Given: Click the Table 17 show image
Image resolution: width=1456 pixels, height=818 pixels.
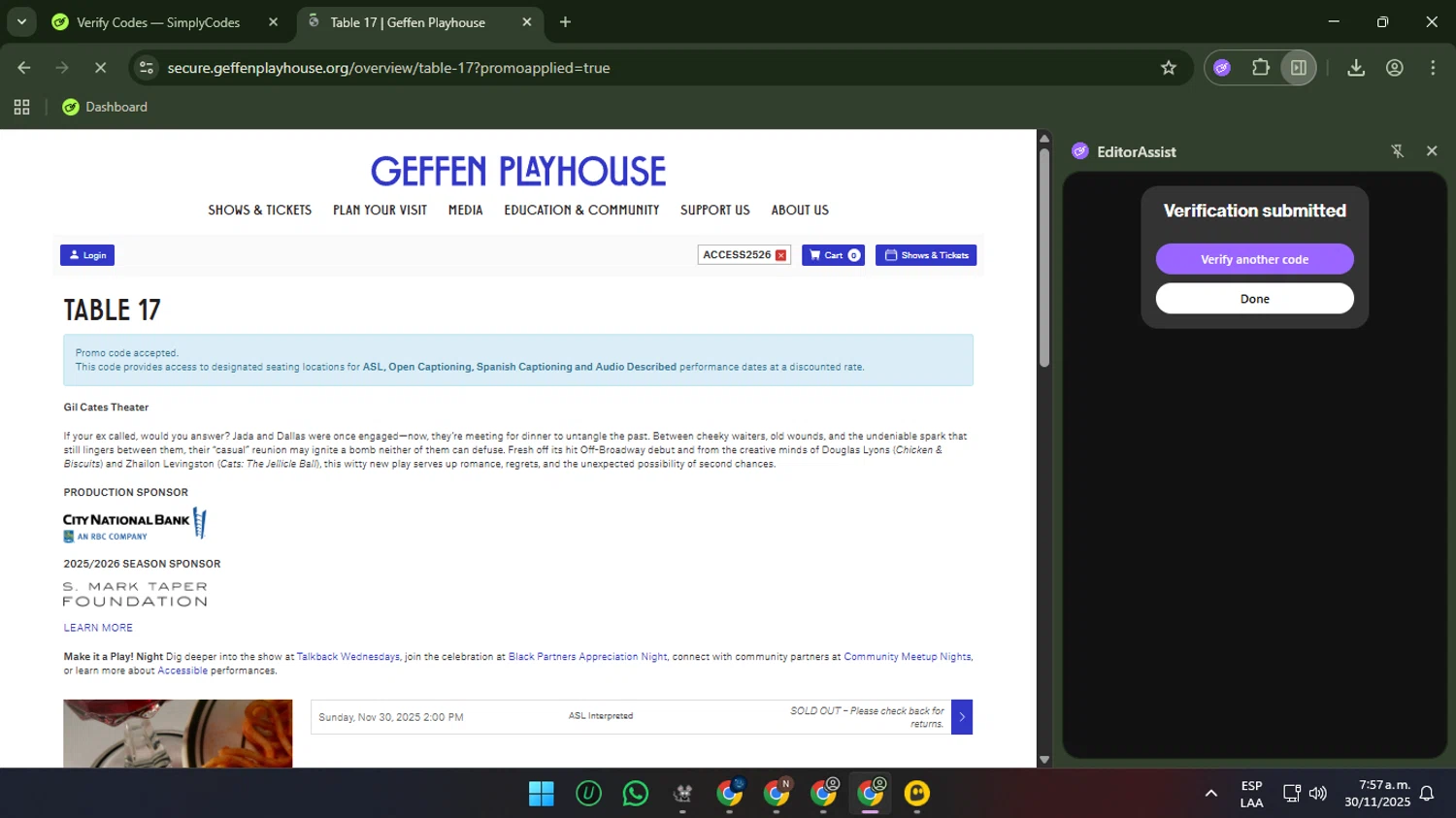Looking at the screenshot, I should click(178, 734).
